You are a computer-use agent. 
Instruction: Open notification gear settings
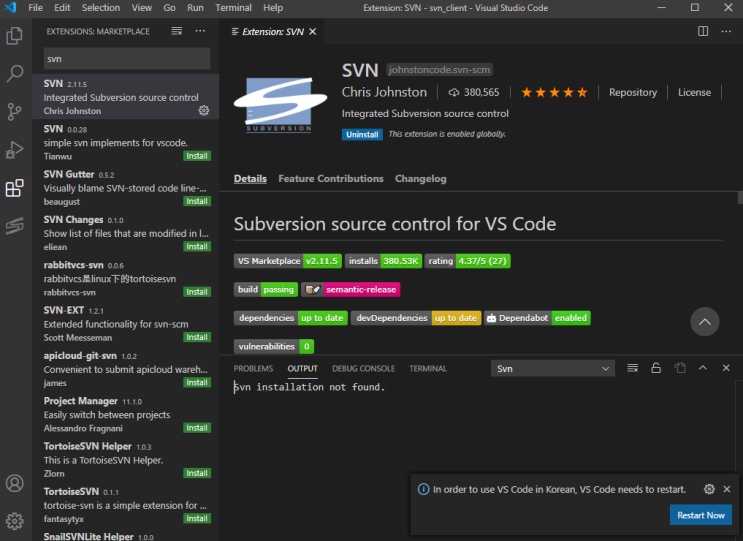pos(709,489)
